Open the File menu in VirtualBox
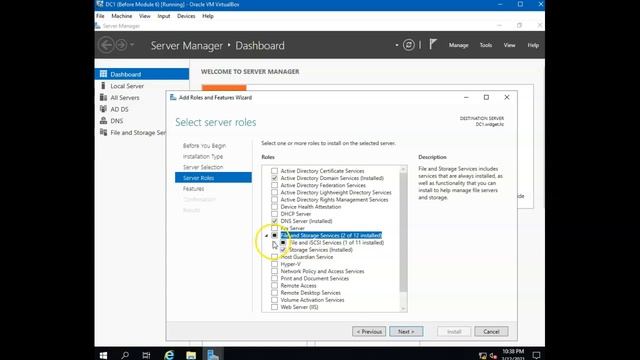The height and width of the screenshot is (360, 640). click(100, 16)
